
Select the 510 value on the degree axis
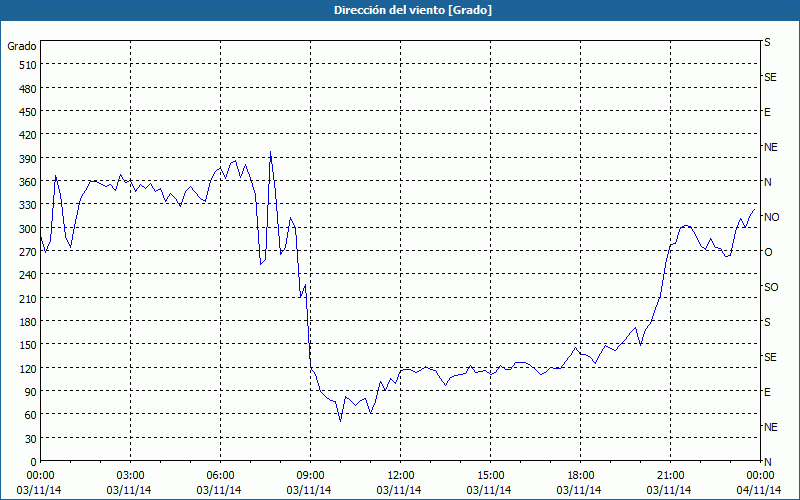tap(28, 65)
